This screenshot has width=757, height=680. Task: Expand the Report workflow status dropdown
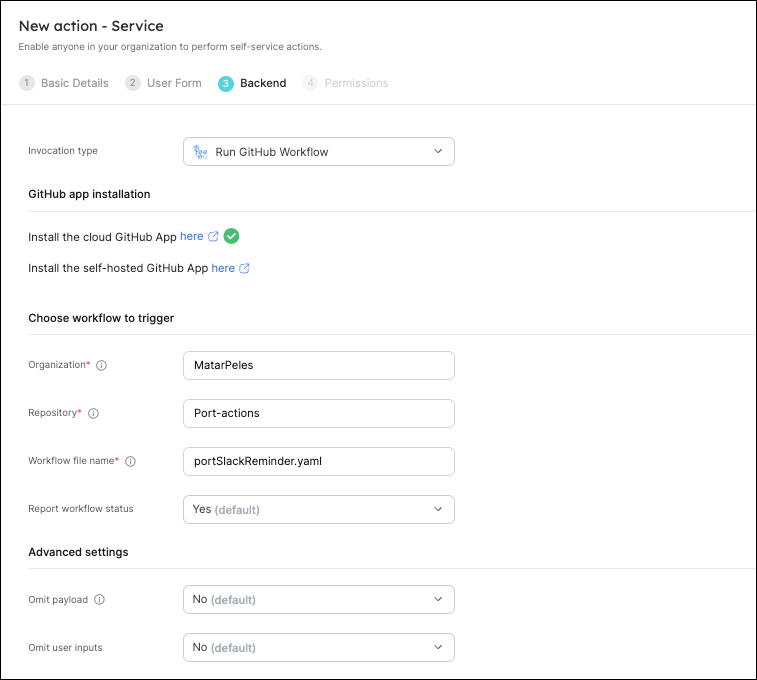319,509
